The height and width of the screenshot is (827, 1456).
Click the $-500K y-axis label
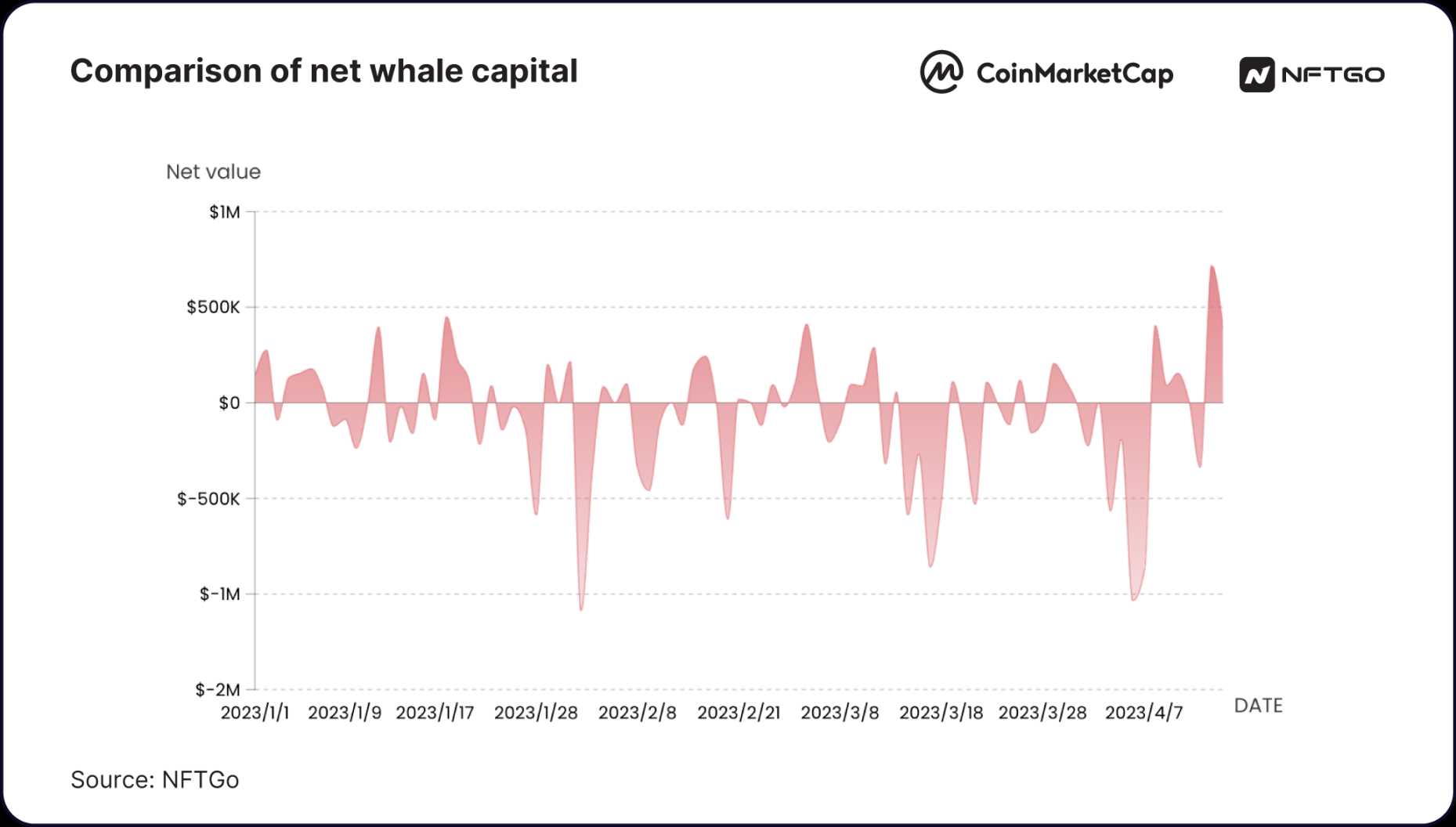[208, 499]
